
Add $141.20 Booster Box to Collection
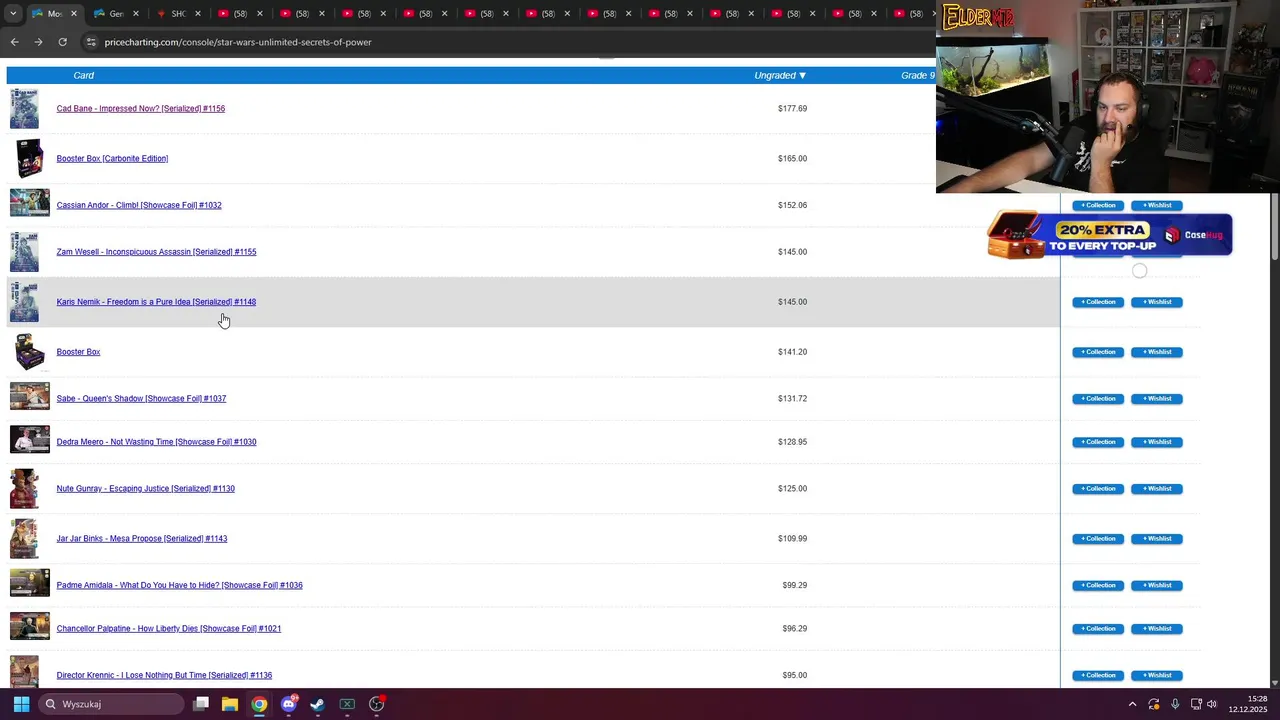[x=1098, y=352]
